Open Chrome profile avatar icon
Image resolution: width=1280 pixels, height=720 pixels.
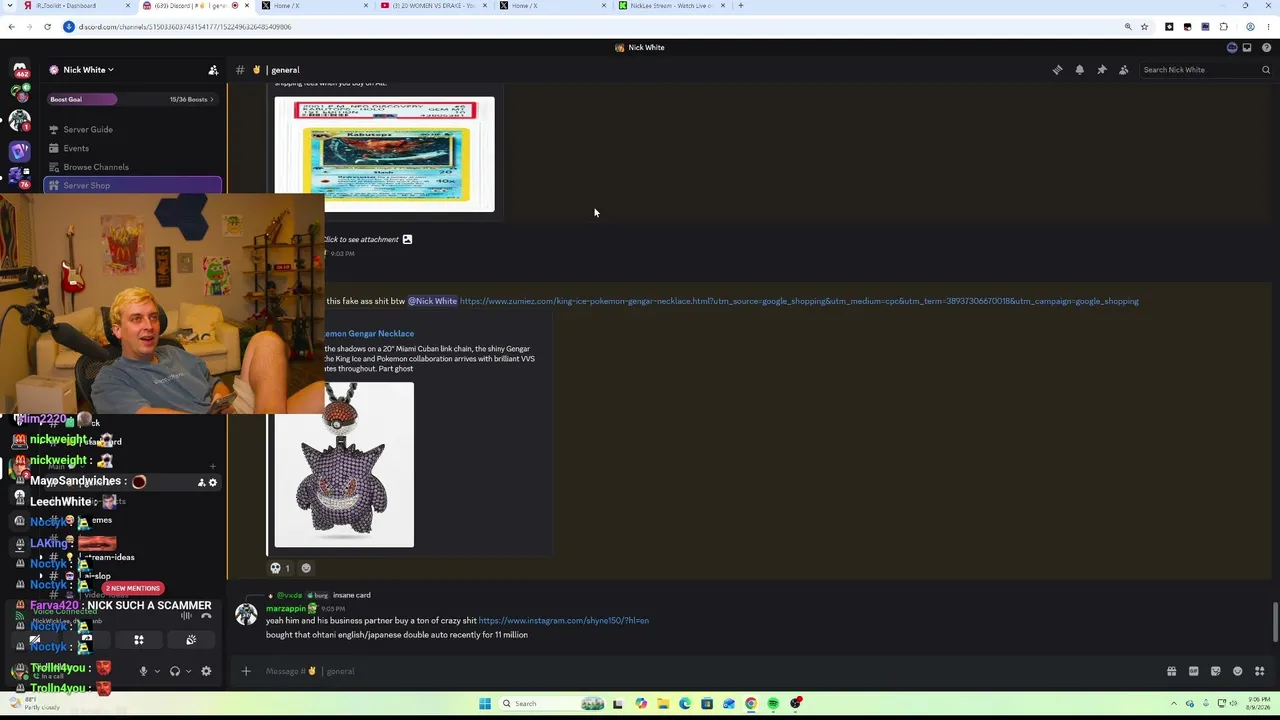1250,27
